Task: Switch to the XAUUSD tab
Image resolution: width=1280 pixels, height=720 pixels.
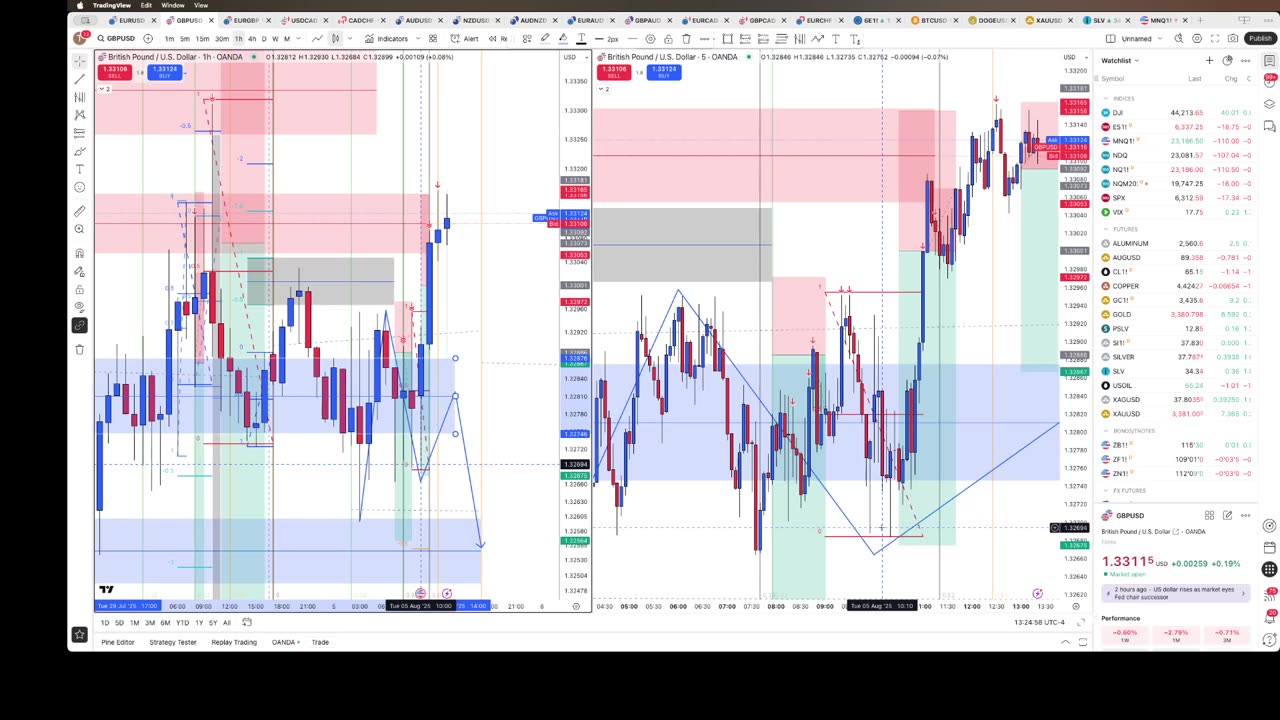Action: click(1048, 21)
